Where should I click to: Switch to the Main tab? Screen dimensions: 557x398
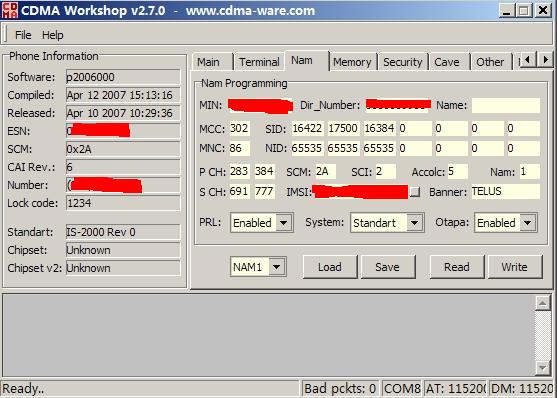(211, 62)
